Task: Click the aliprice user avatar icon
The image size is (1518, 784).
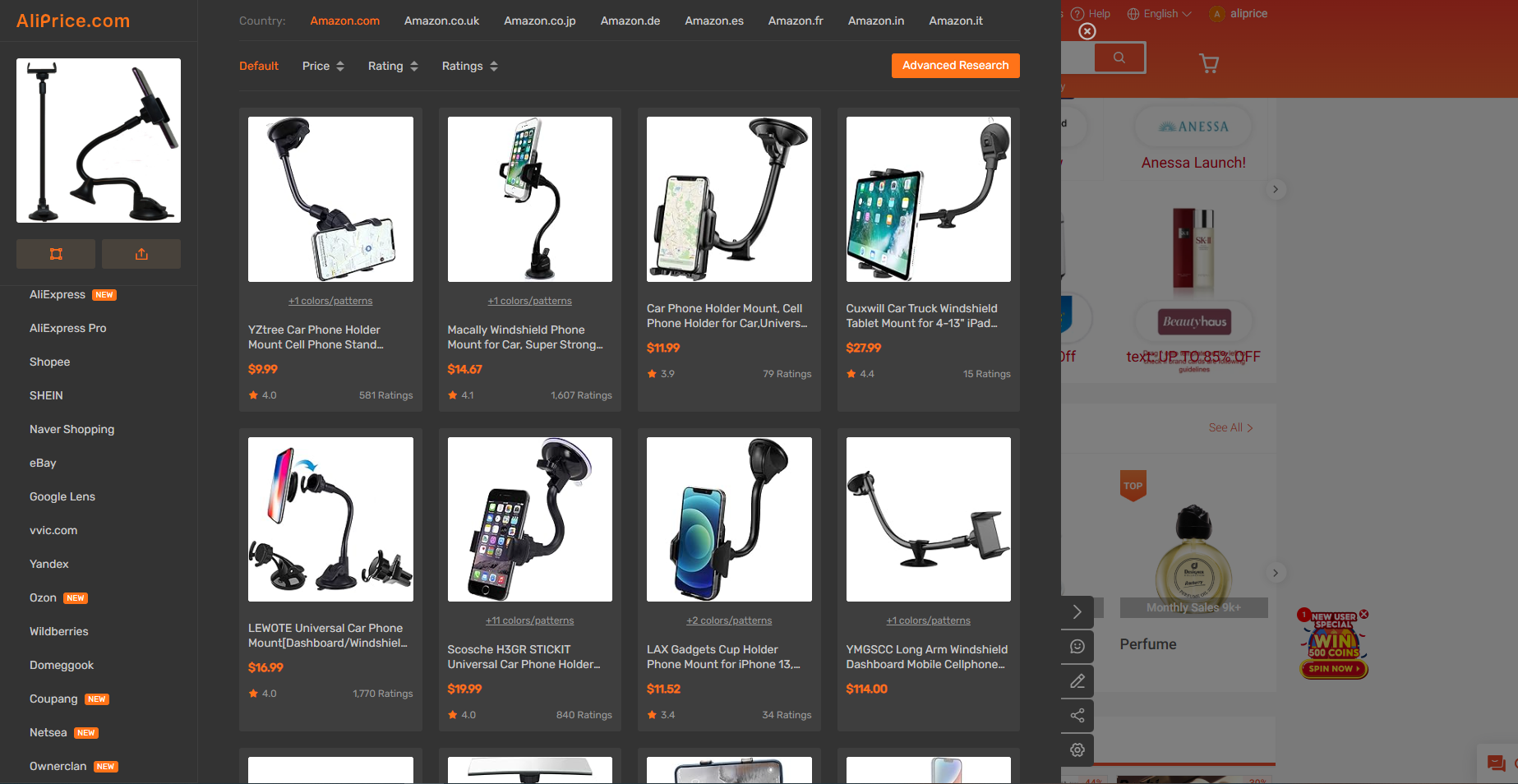Action: coord(1217,14)
